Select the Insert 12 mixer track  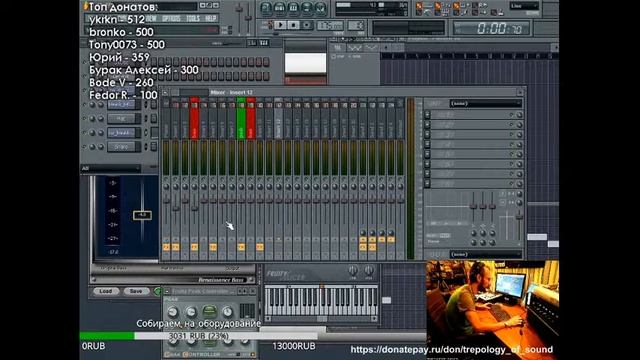[278, 118]
